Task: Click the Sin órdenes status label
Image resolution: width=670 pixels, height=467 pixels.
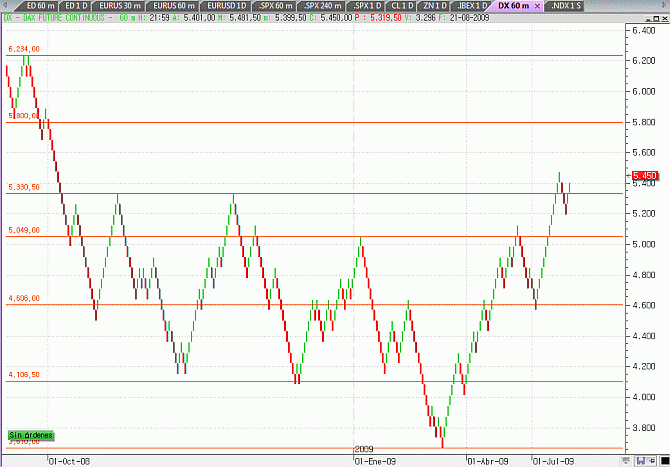Action: pyautogui.click(x=31, y=435)
